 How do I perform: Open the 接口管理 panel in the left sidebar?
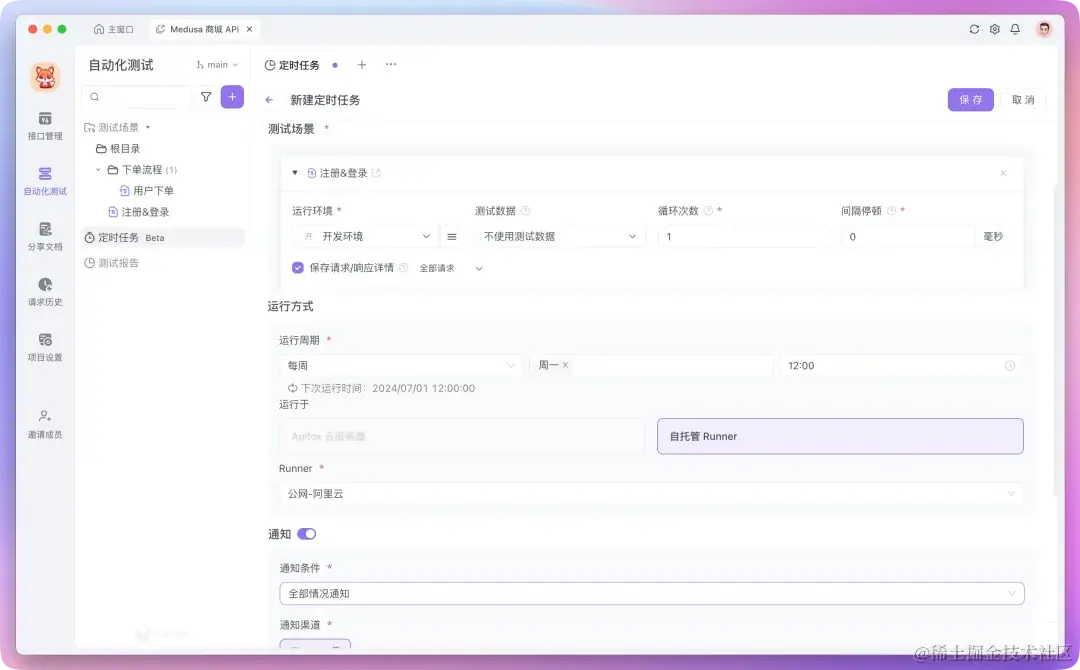click(x=44, y=126)
